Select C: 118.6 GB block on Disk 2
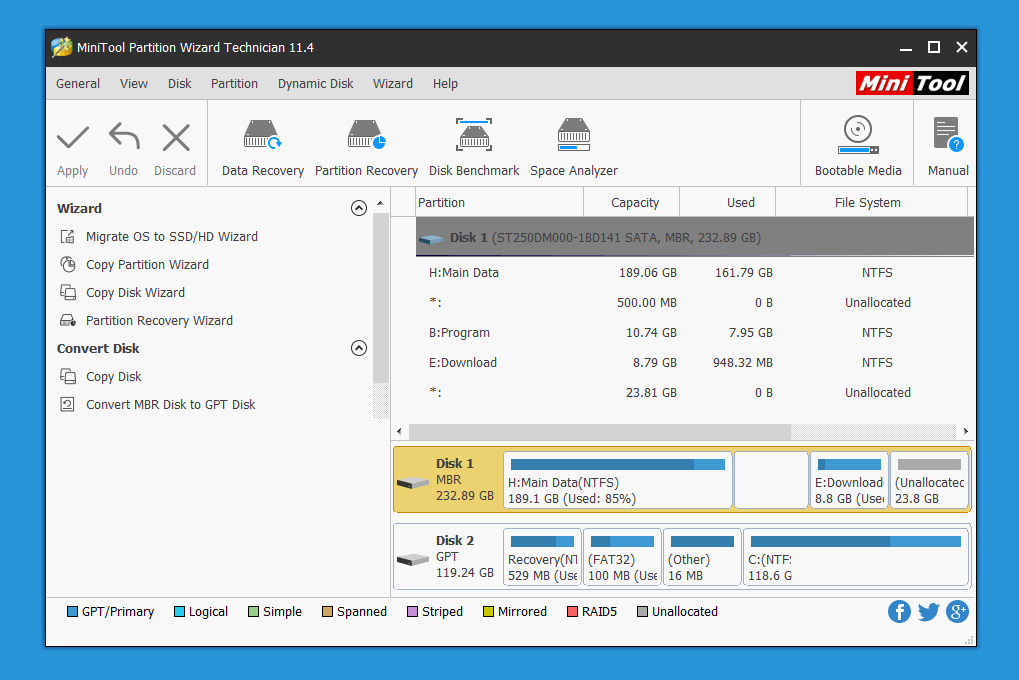This screenshot has height=680, width=1019. [856, 557]
